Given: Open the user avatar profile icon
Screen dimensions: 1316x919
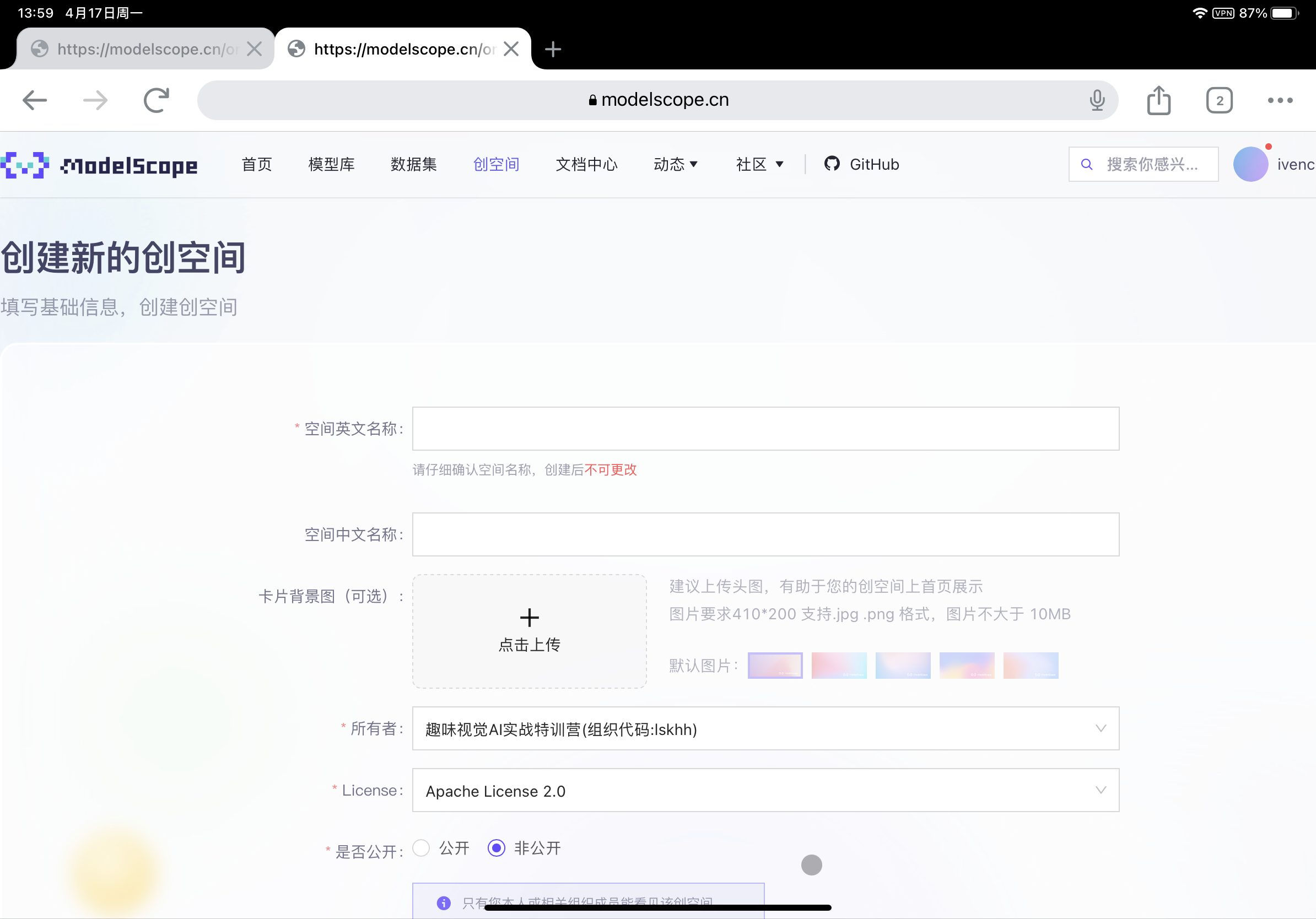Looking at the screenshot, I should pyautogui.click(x=1251, y=164).
